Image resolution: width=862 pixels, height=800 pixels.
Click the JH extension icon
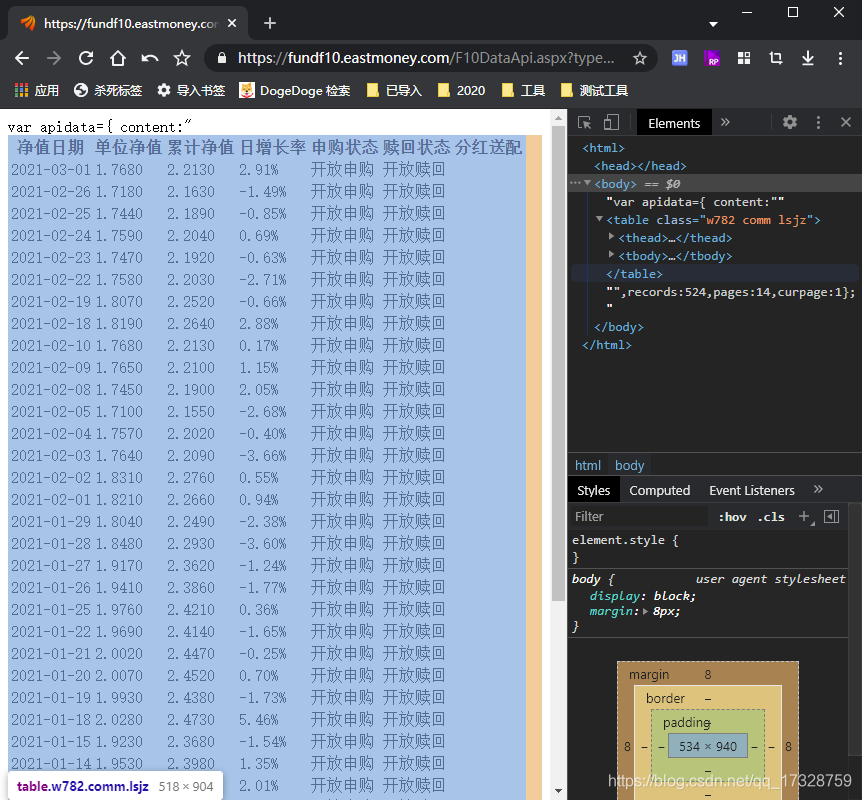(679, 58)
